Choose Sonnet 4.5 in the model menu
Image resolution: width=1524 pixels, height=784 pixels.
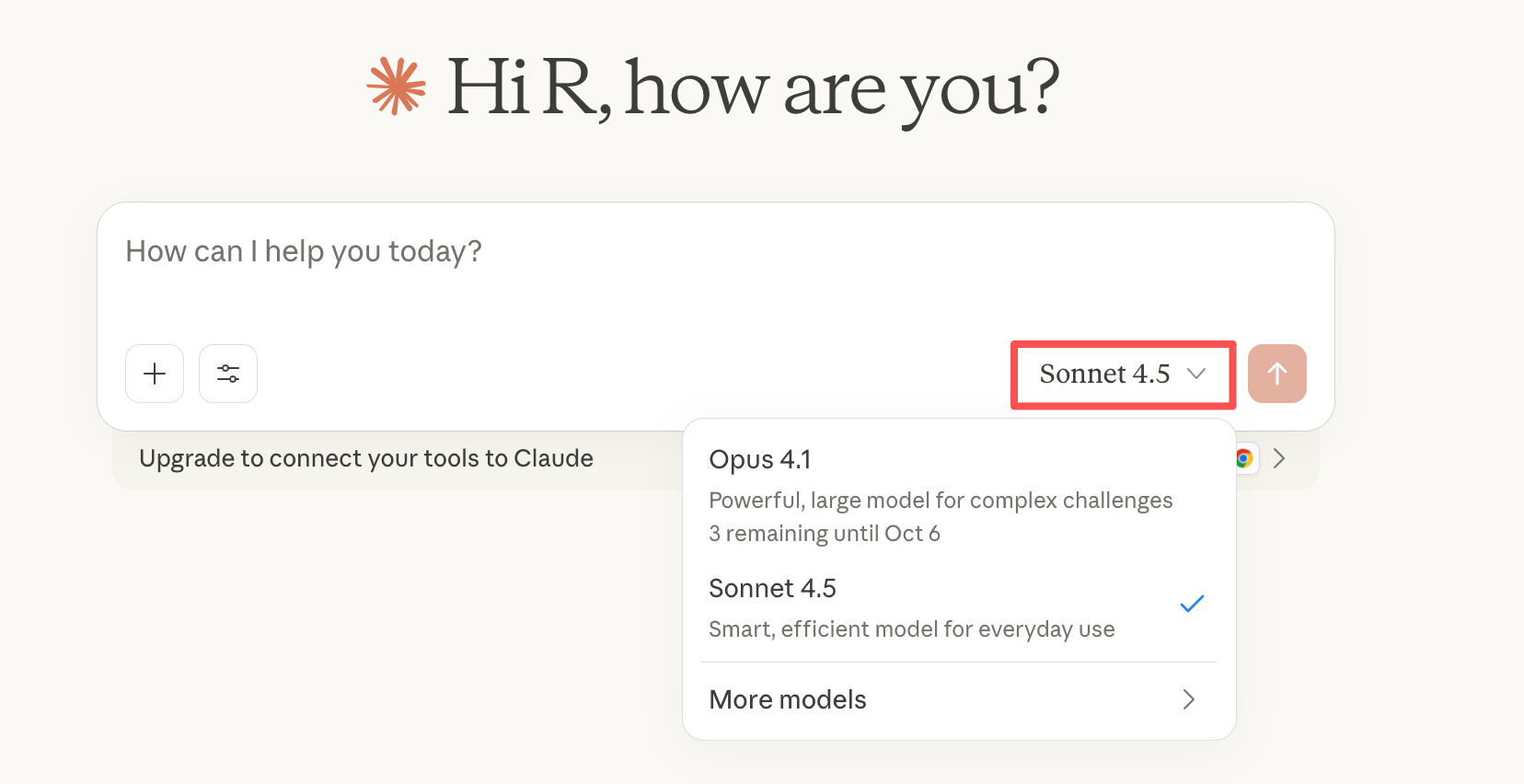(x=773, y=588)
